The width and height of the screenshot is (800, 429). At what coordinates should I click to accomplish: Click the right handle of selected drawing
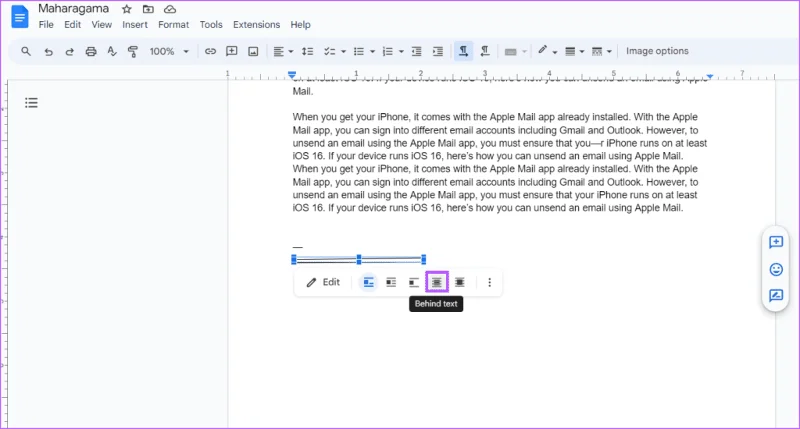point(423,260)
